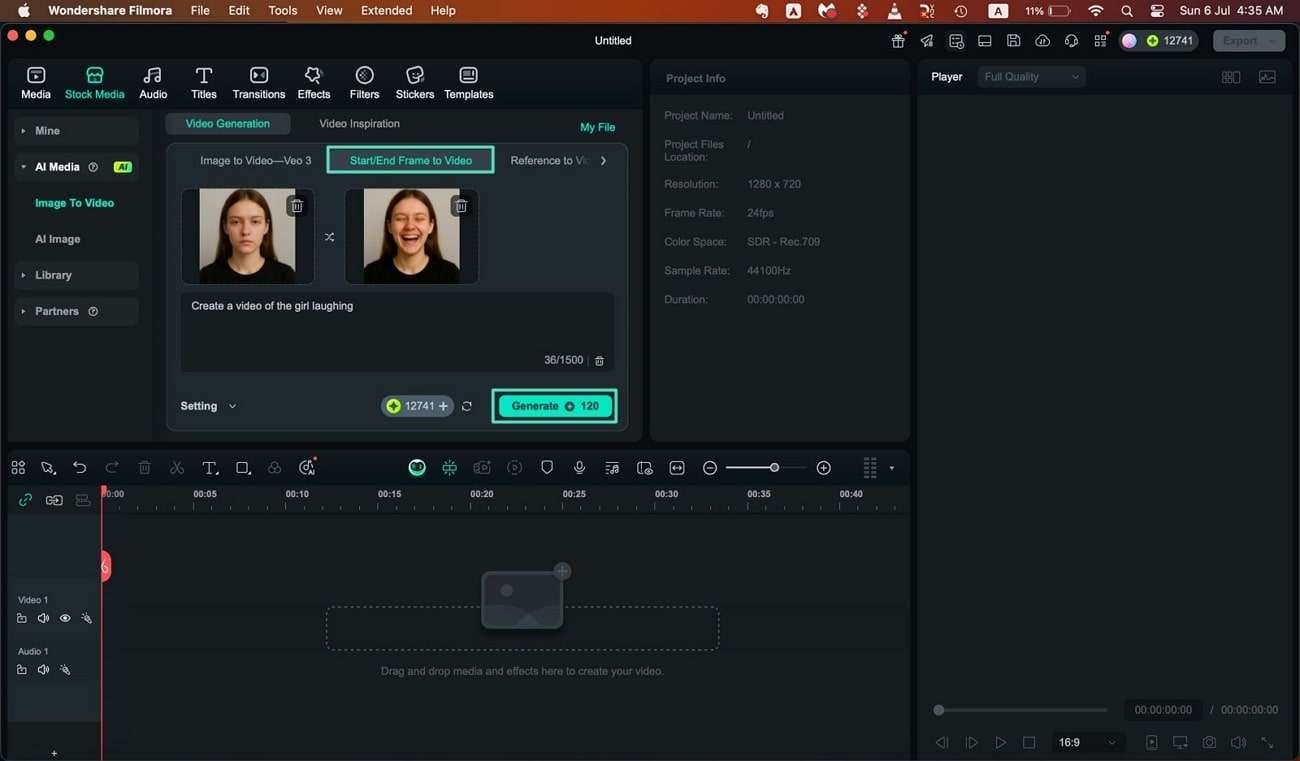Open the My File link
This screenshot has height=761, width=1300.
point(598,127)
